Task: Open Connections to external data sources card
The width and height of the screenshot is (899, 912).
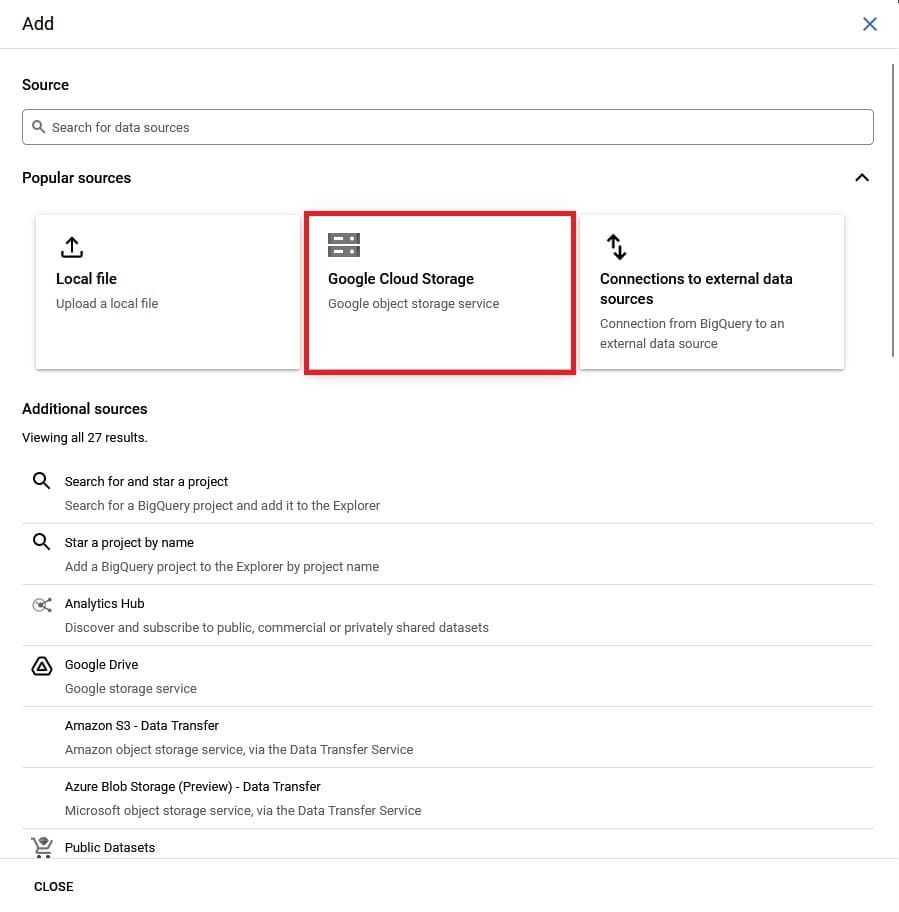Action: click(x=712, y=291)
